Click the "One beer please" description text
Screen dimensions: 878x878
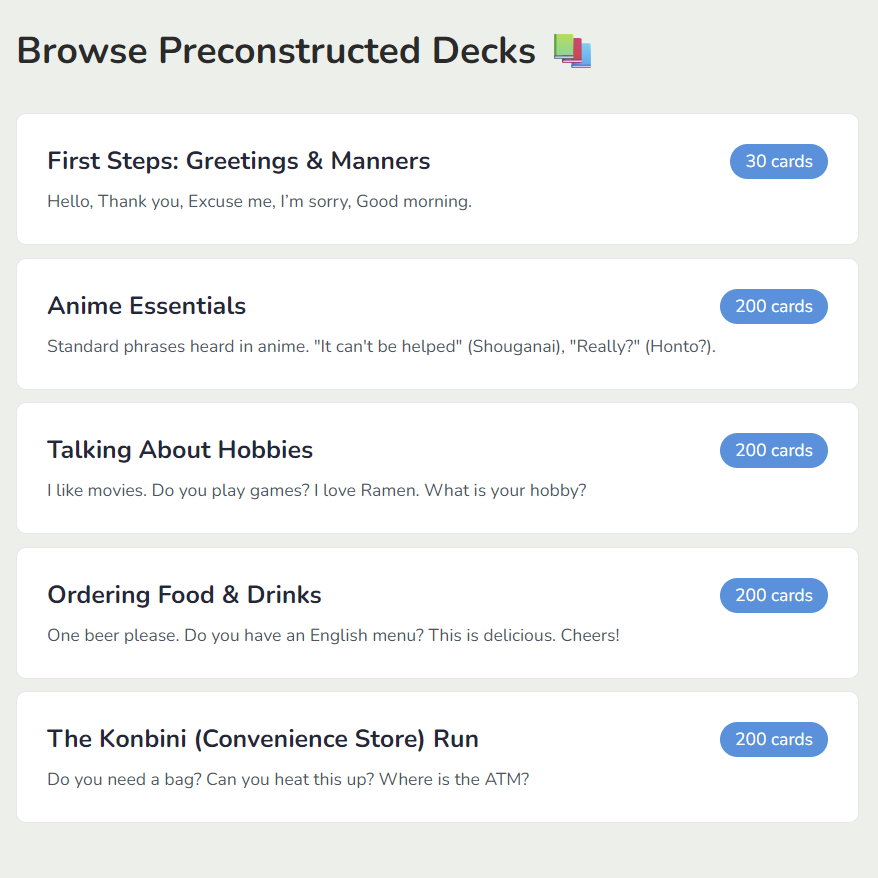tap(333, 635)
